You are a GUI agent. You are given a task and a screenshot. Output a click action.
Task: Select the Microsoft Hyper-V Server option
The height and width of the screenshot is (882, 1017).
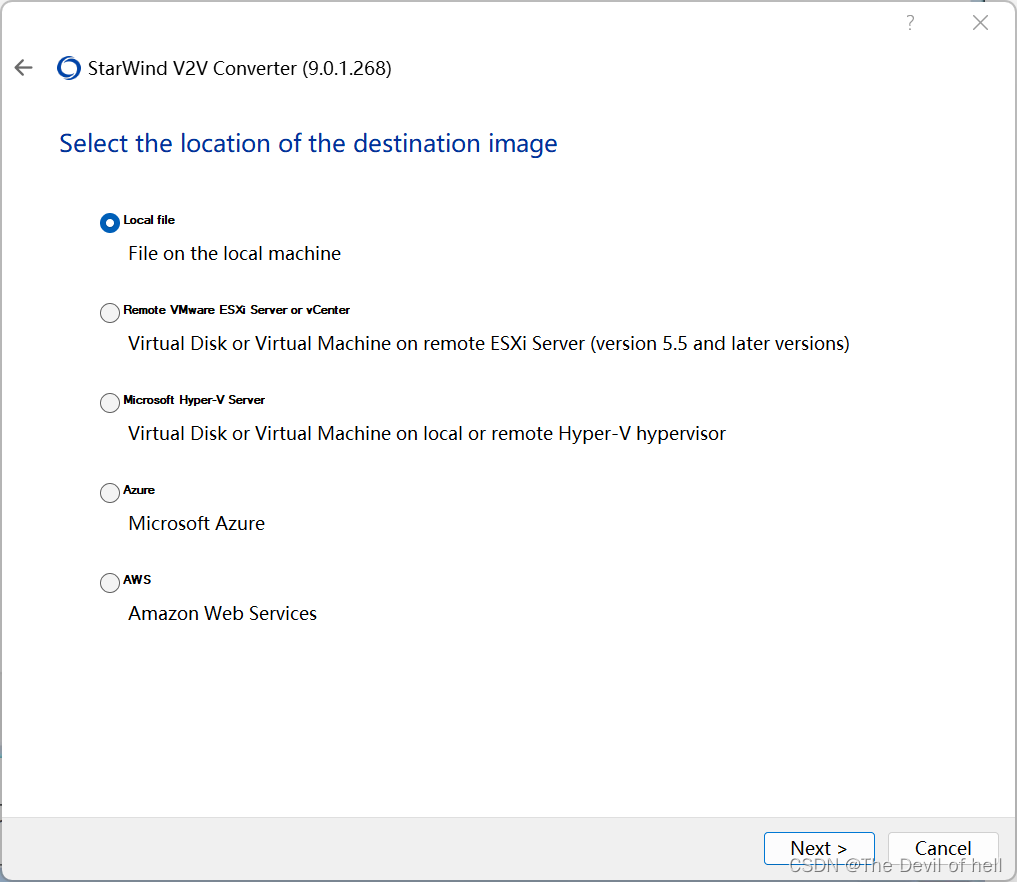(x=110, y=403)
